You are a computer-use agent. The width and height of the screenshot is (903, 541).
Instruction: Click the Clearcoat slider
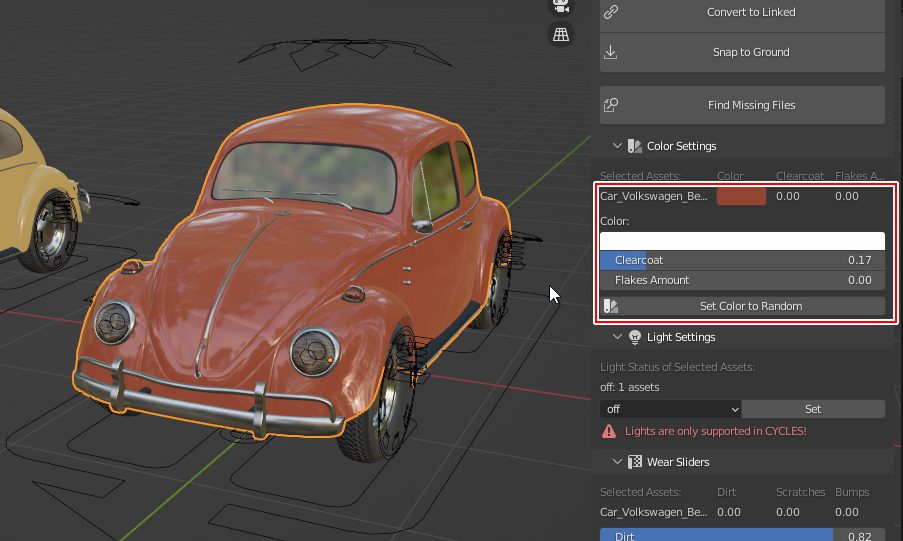[742, 260]
